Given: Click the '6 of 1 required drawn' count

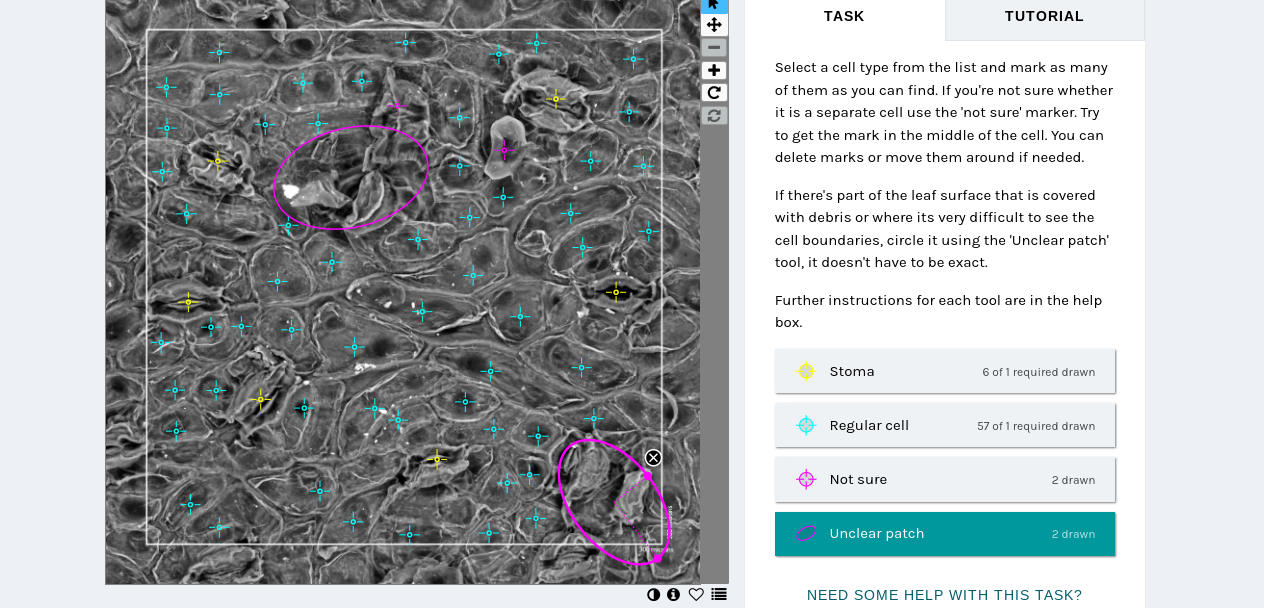Looking at the screenshot, I should pos(1038,372).
